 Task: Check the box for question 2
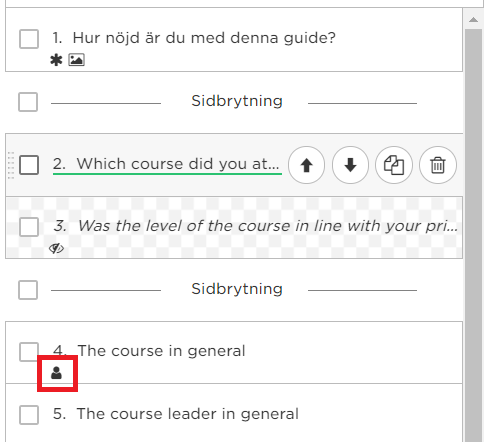point(29,165)
